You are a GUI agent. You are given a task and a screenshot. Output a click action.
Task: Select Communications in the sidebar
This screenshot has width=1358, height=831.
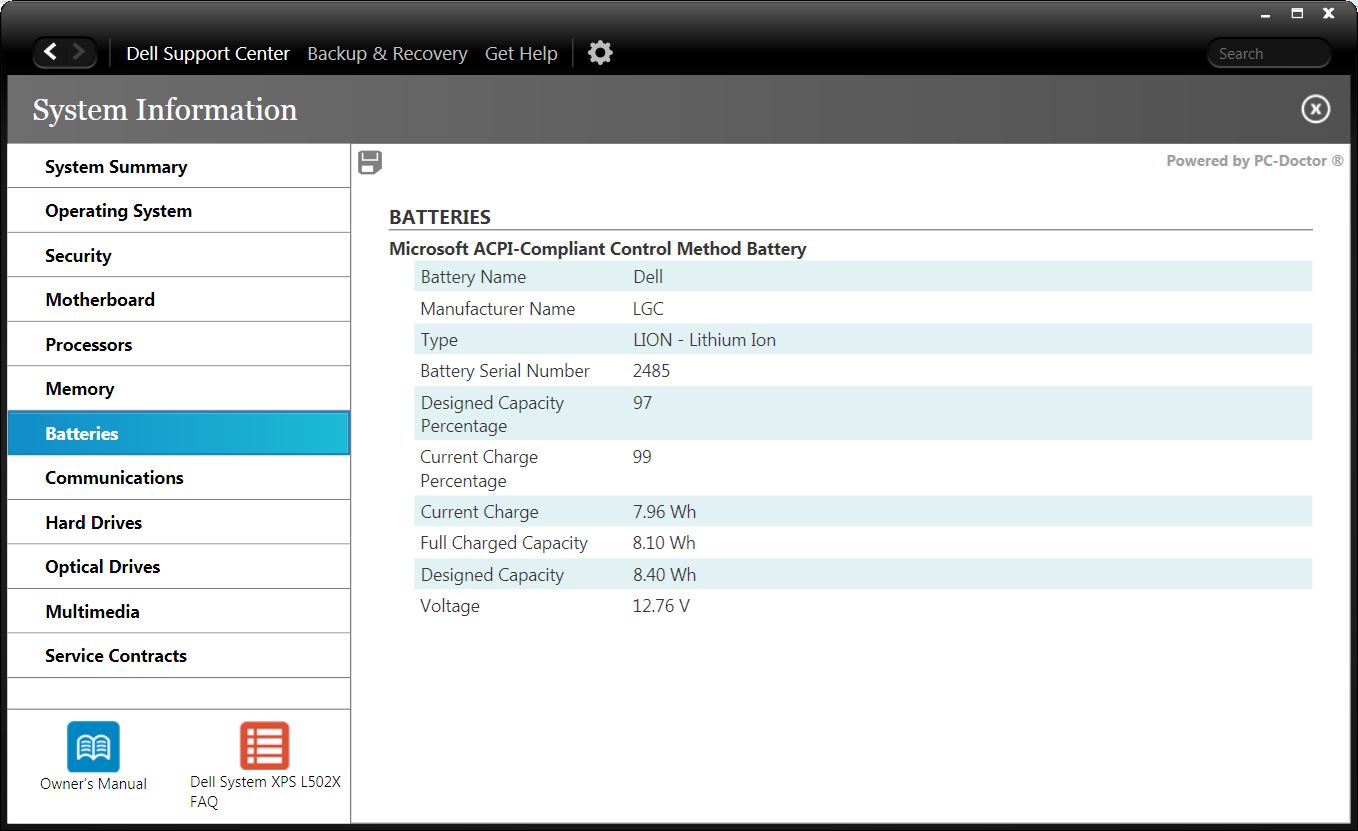(x=179, y=478)
